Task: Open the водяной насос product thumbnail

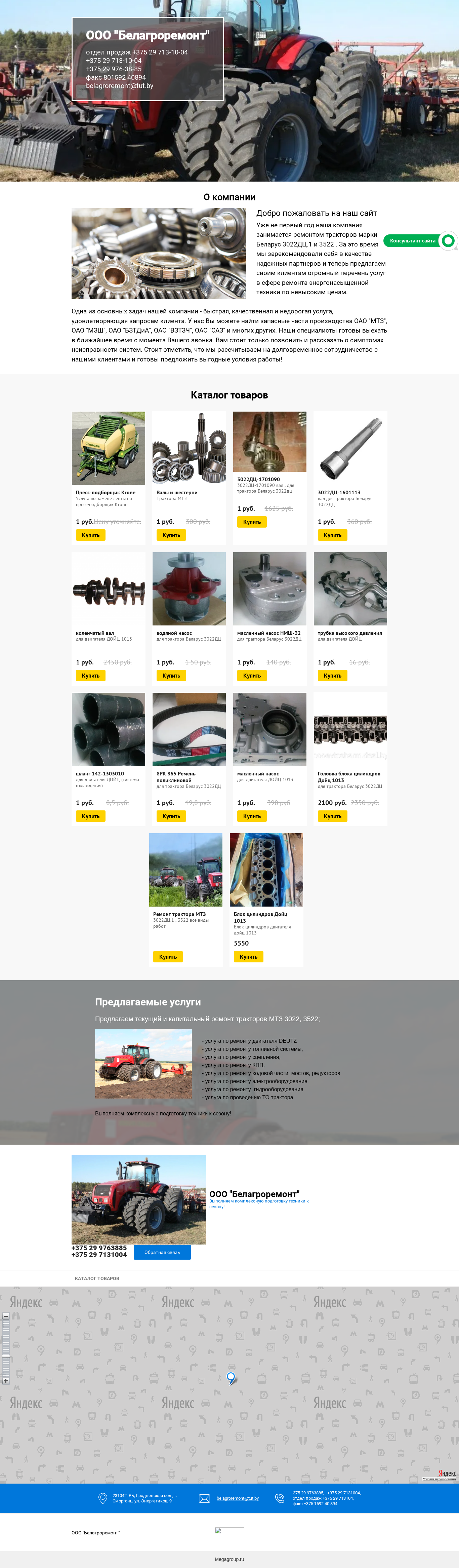Action: click(189, 588)
